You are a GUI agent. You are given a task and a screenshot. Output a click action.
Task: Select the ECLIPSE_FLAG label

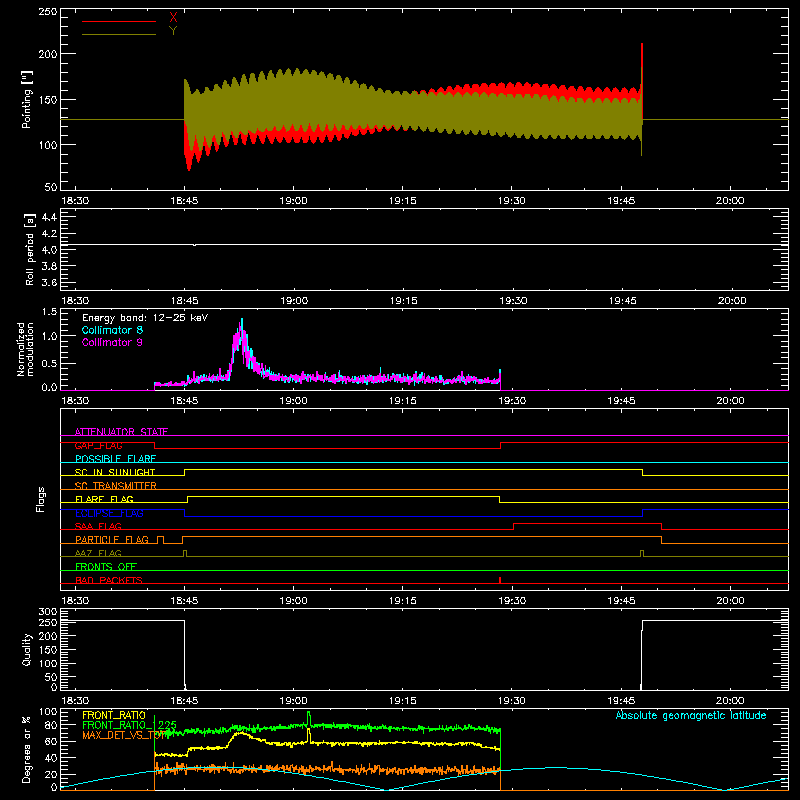[109, 513]
